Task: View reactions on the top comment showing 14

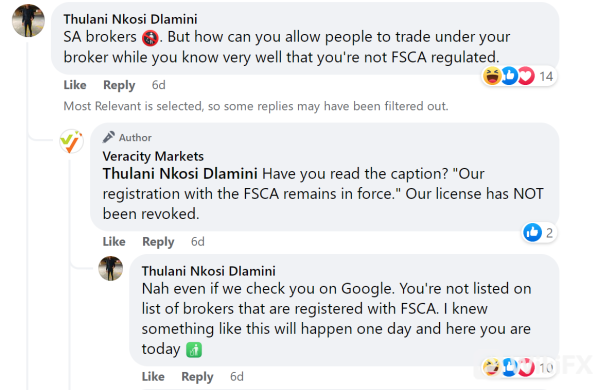Action: (x=519, y=76)
